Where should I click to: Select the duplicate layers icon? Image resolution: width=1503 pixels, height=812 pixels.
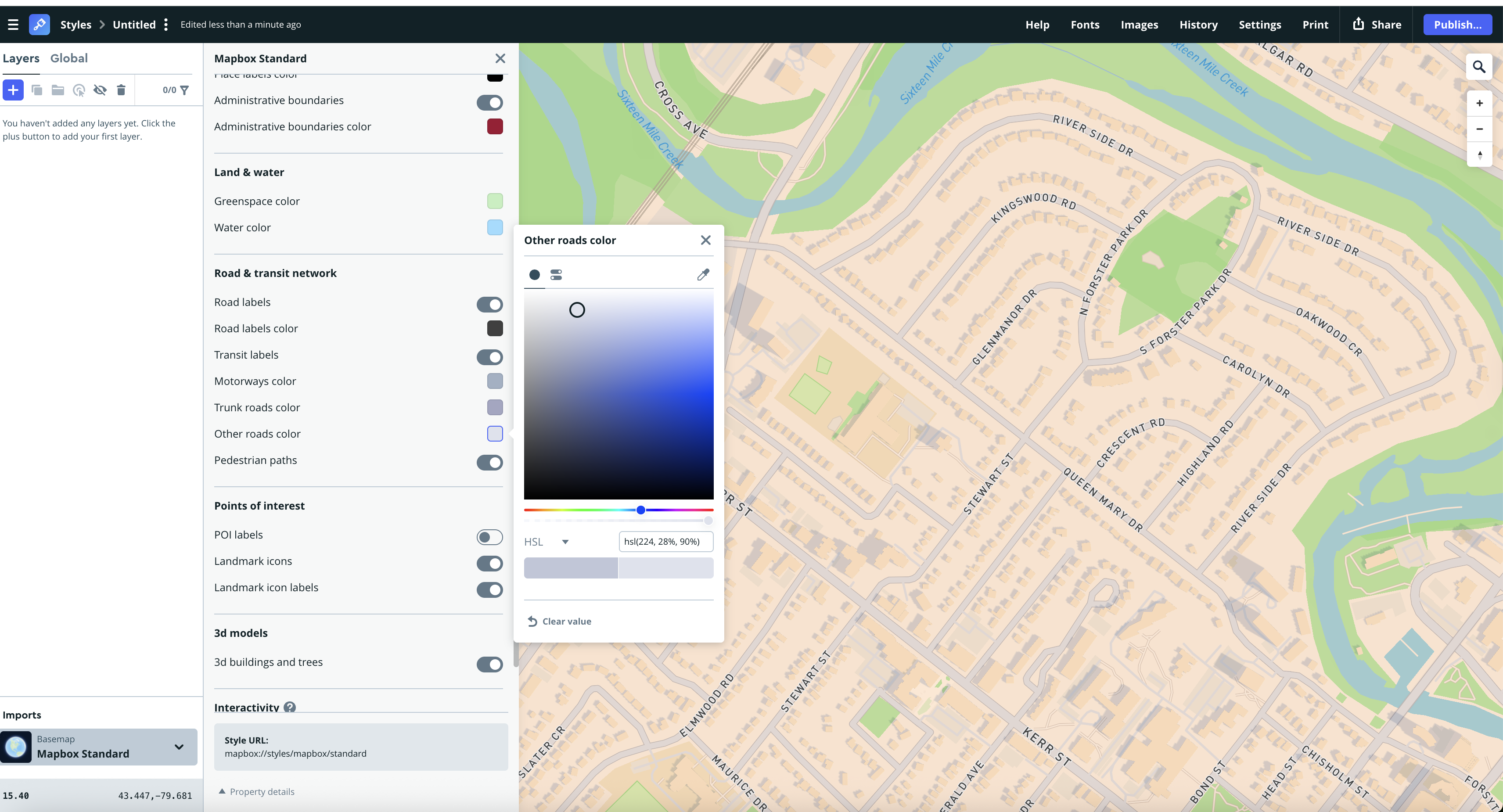point(37,90)
